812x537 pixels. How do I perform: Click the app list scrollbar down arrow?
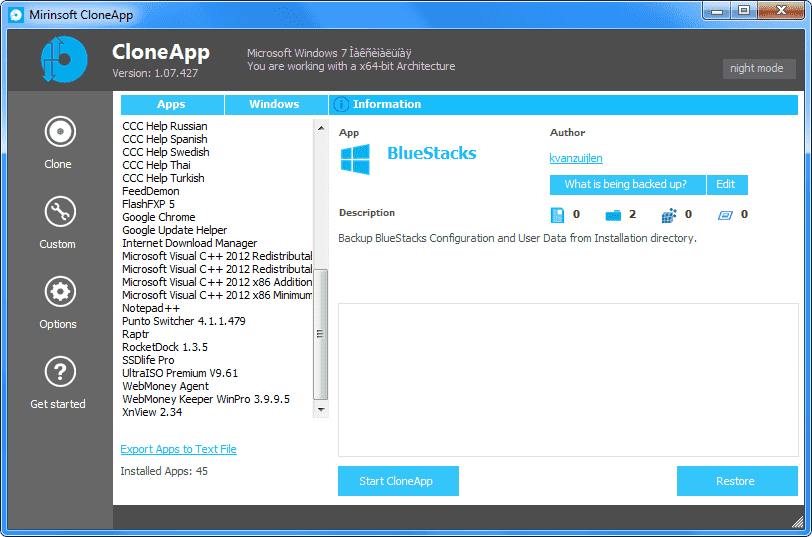click(321, 409)
